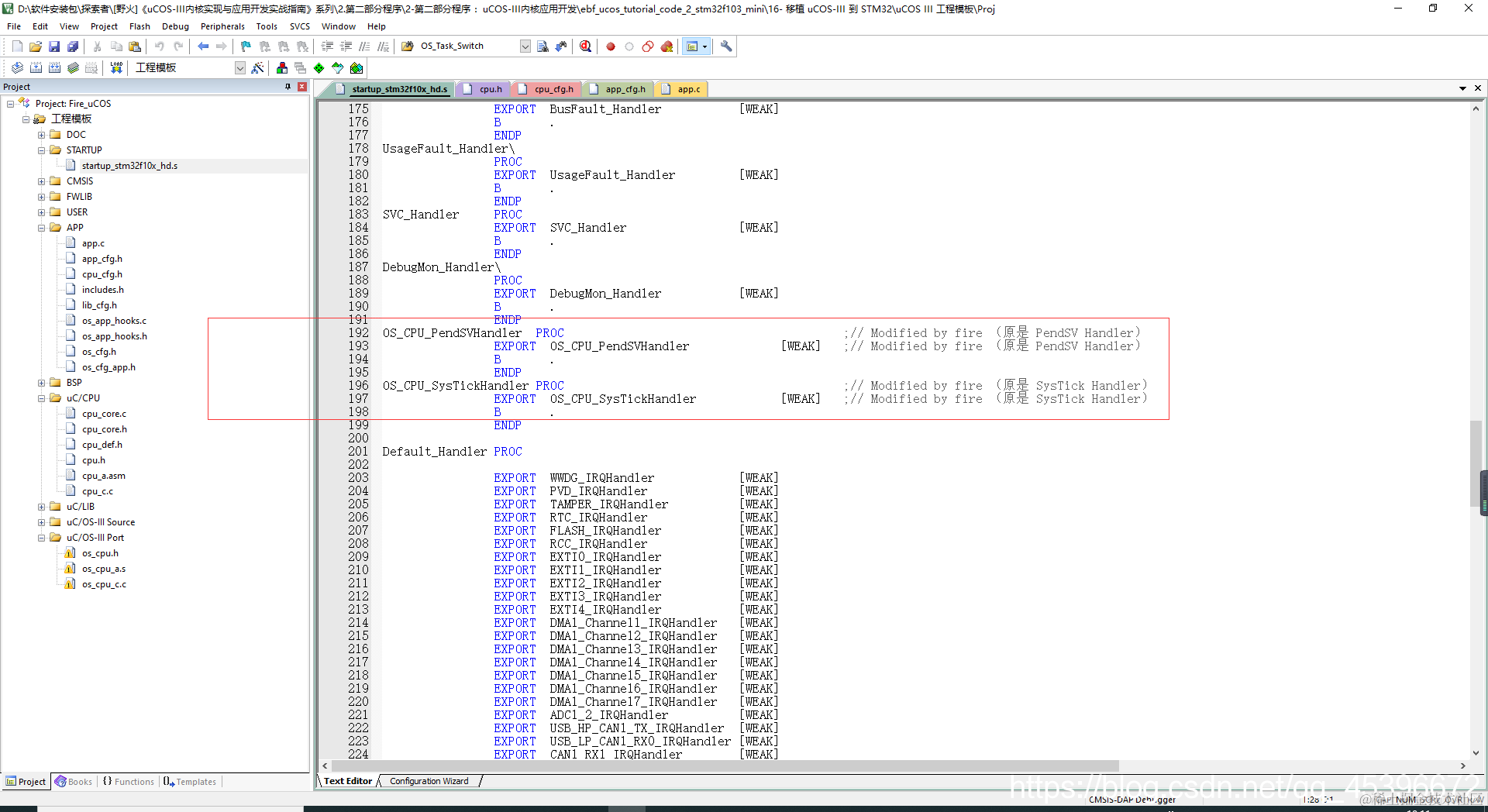Expand the FWLIB folder
This screenshot has width=1488, height=812.
pos(42,197)
